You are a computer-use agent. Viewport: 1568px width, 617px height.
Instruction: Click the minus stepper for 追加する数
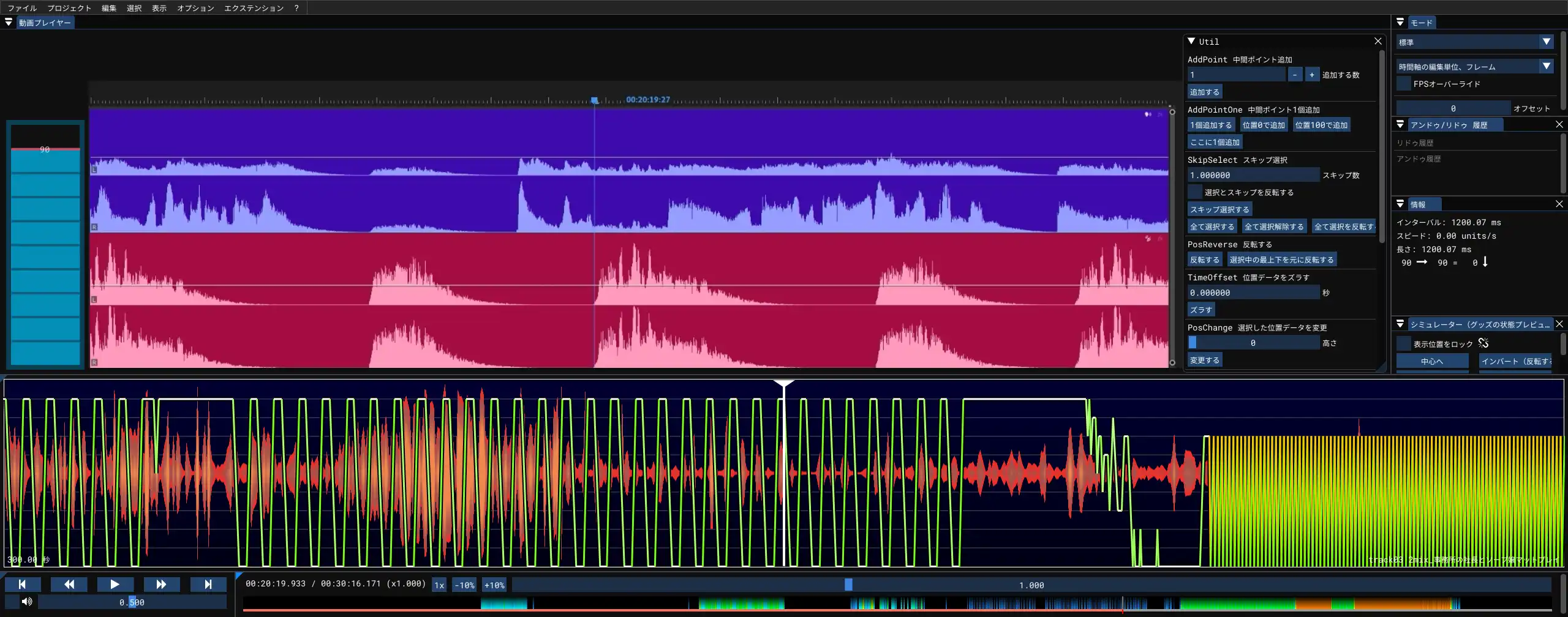(x=1295, y=75)
